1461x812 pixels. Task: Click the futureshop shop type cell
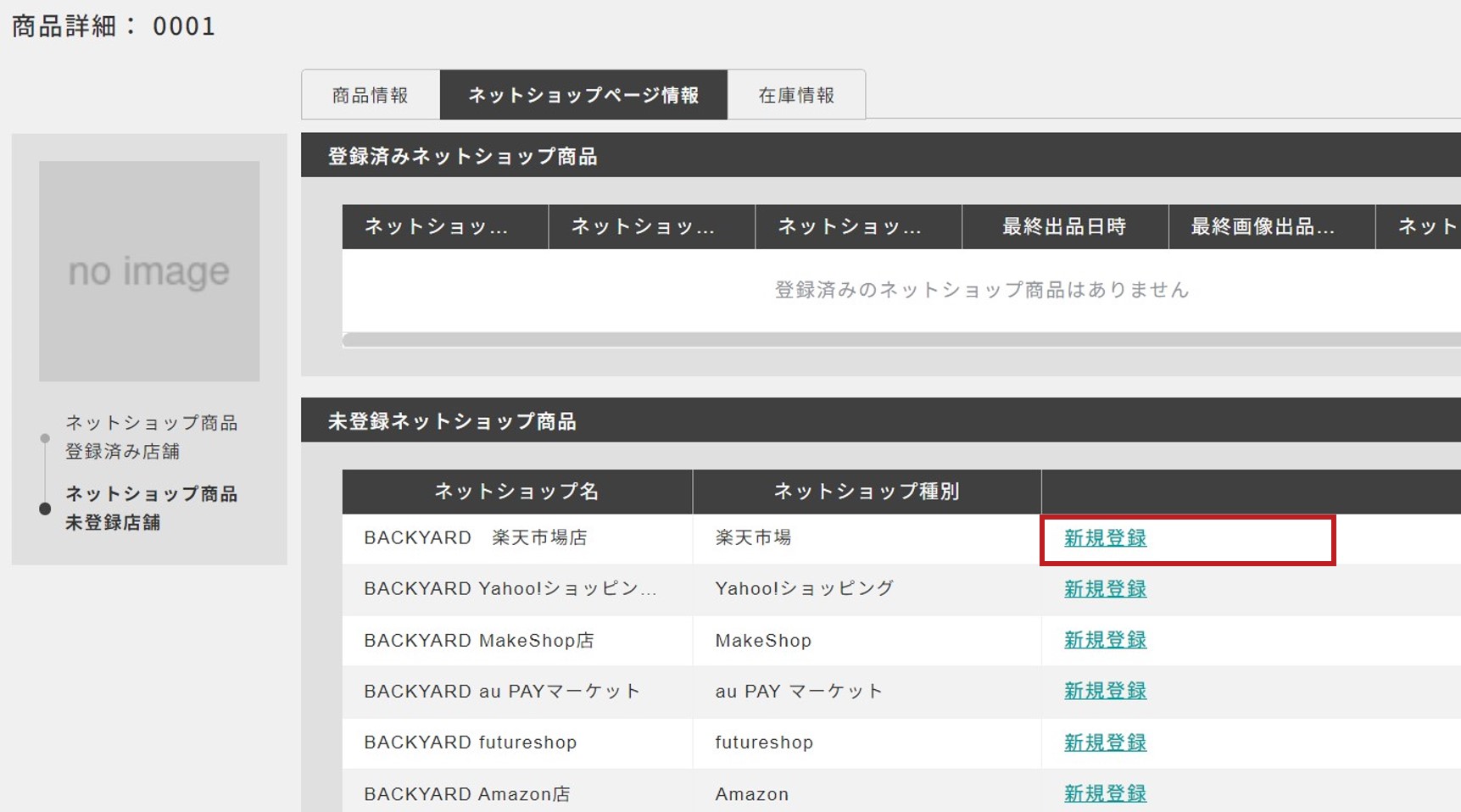867,742
